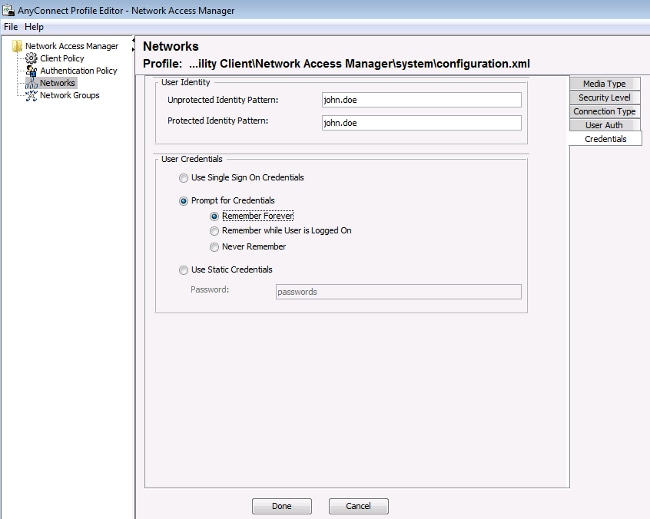Click the static credentials Password field

click(399, 292)
